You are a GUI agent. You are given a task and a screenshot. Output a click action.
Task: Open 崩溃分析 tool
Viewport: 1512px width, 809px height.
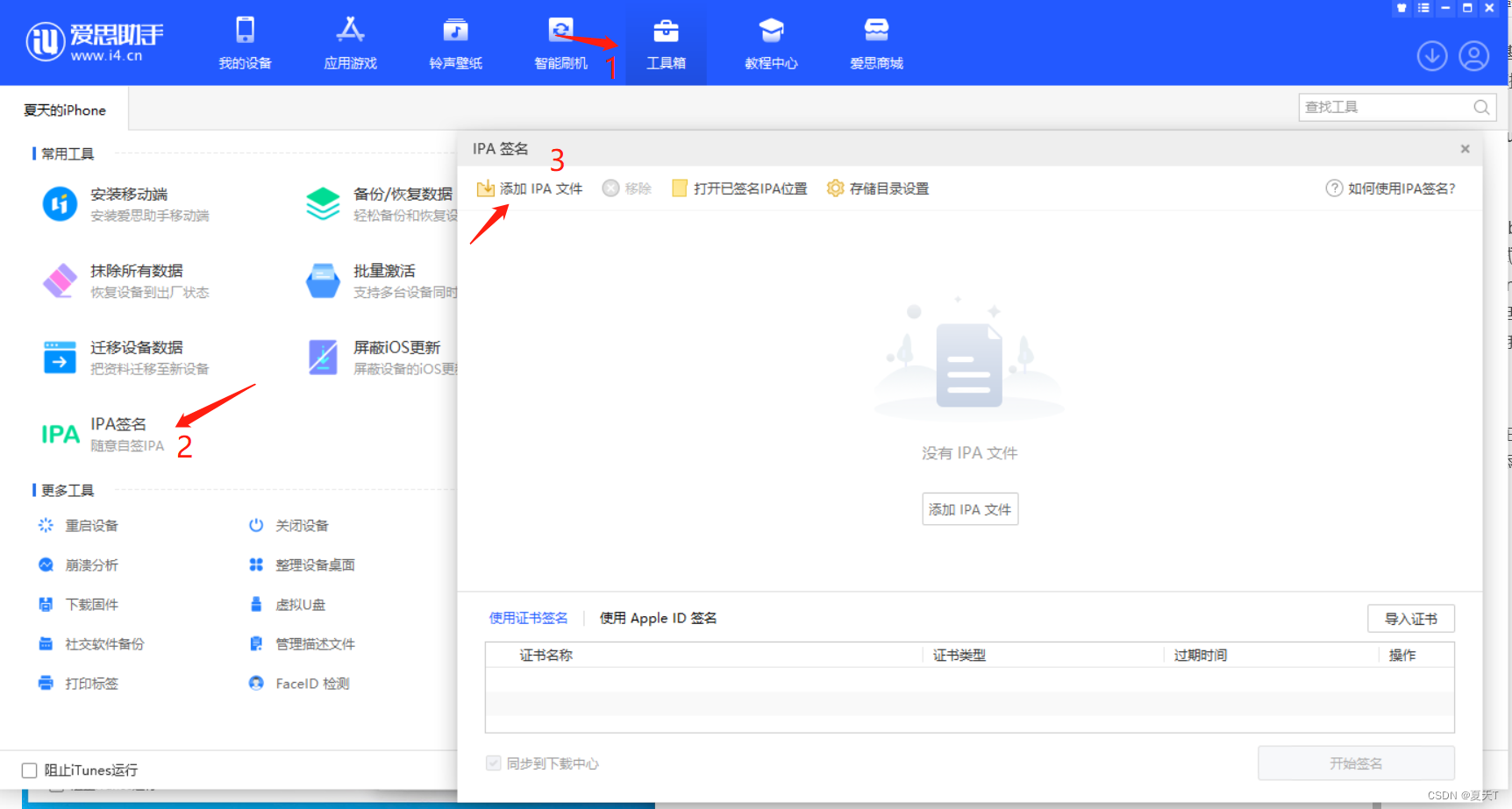pos(78,564)
